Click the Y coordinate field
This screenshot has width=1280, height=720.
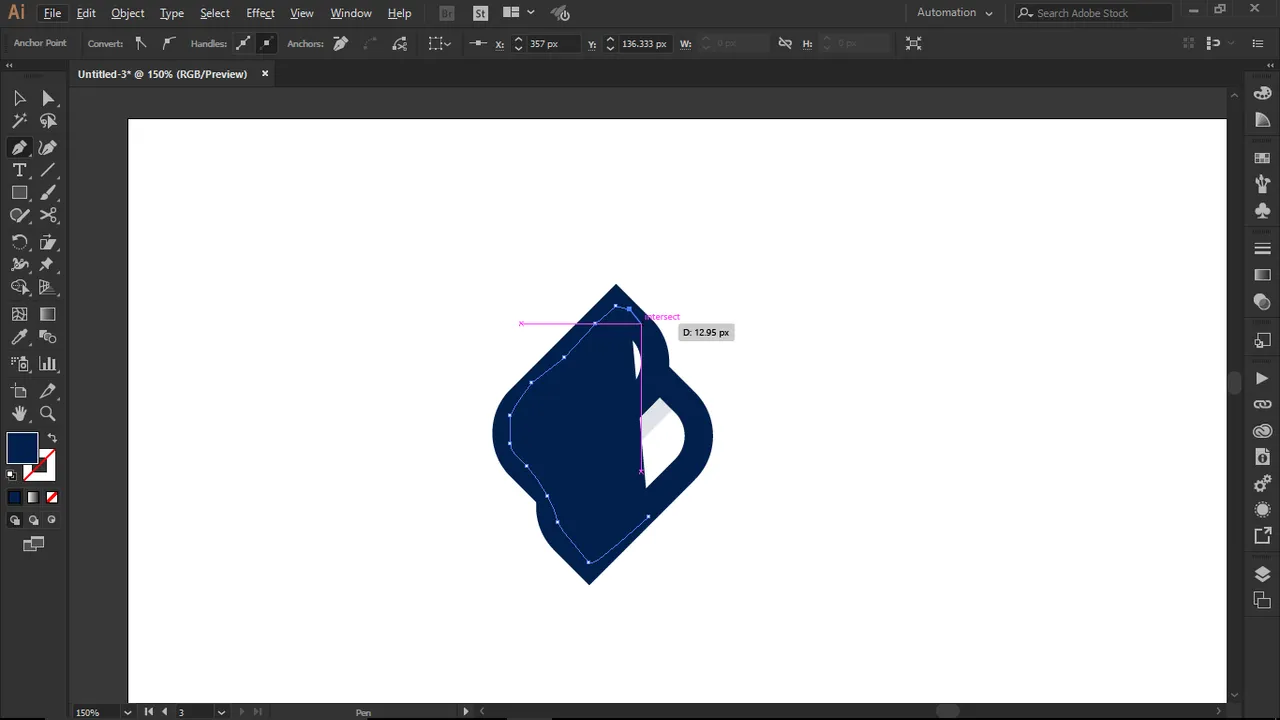click(x=644, y=44)
